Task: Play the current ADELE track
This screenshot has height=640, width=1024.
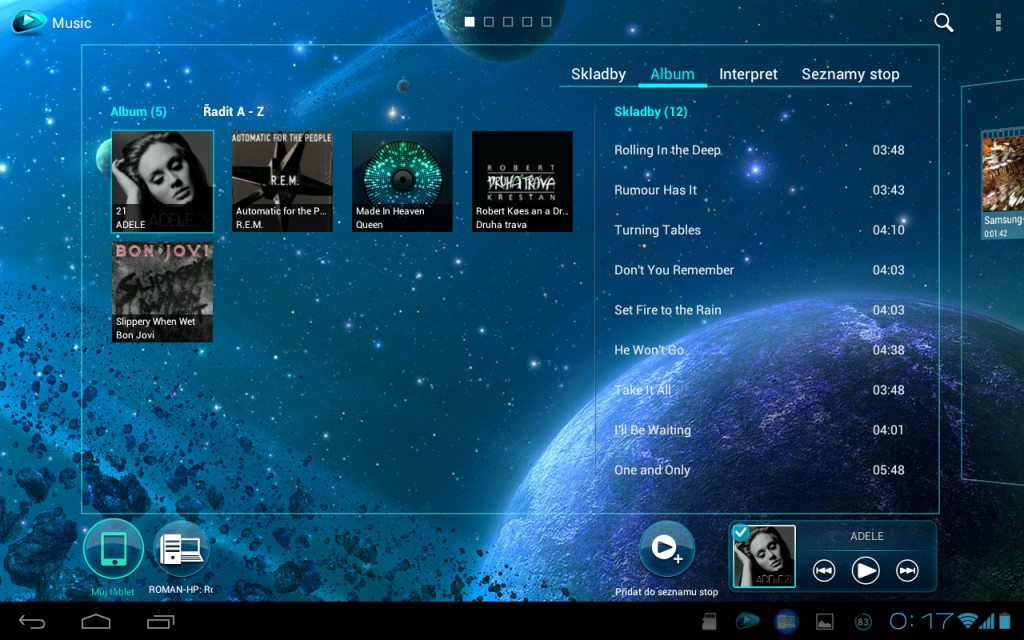Action: 865,571
